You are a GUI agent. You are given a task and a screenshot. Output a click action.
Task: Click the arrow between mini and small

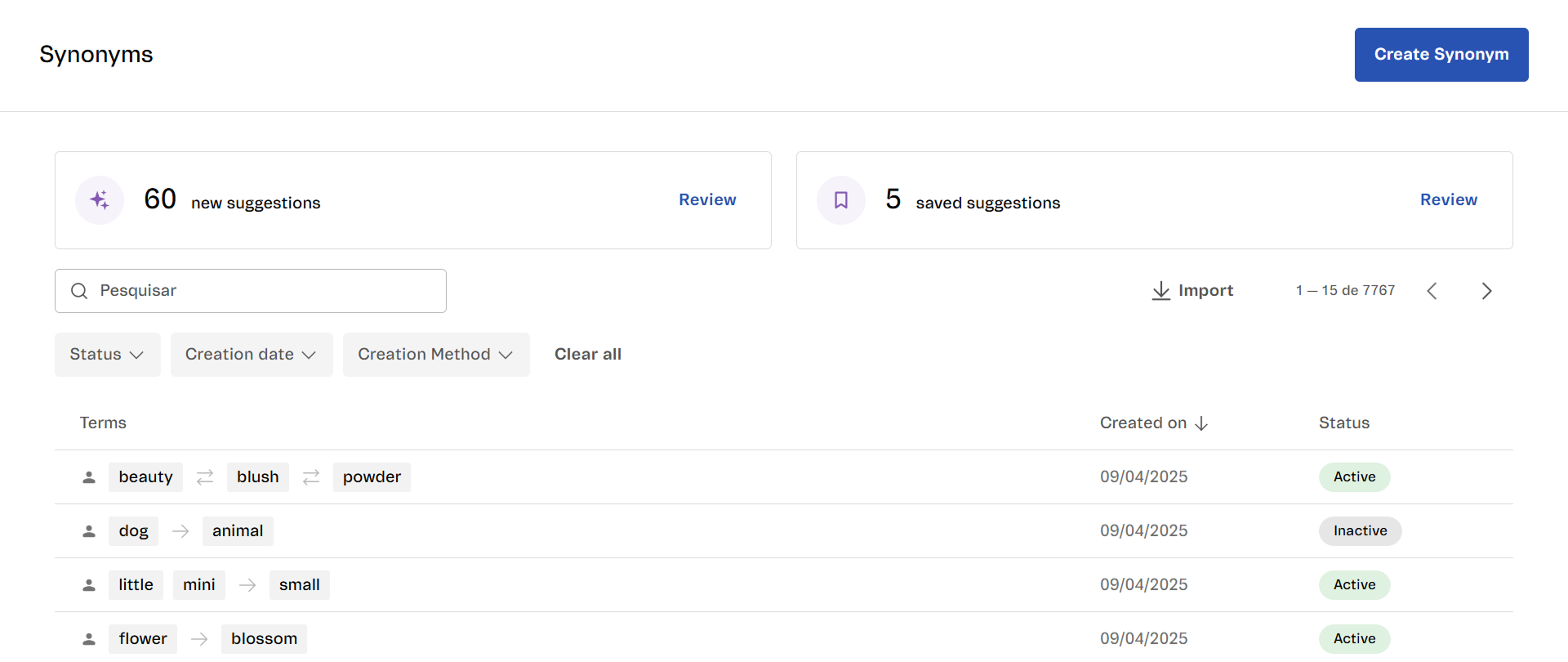tap(247, 585)
